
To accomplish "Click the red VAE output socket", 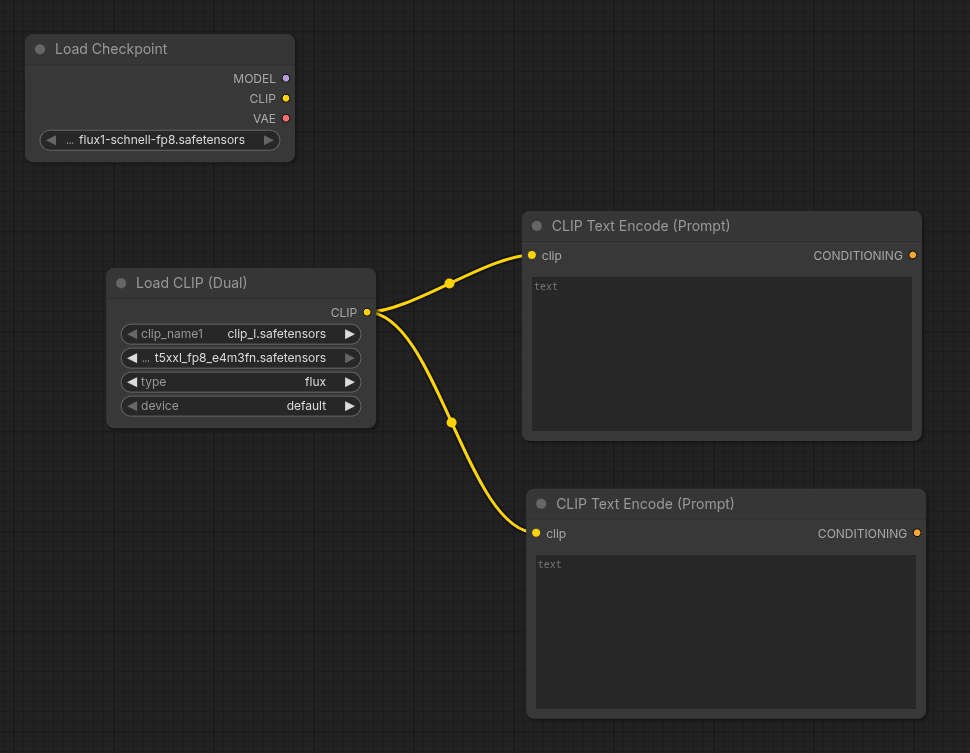I will [286, 118].
